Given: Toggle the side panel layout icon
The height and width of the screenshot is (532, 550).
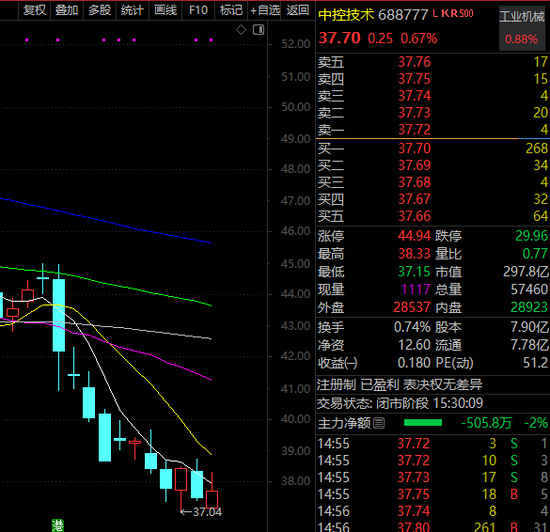Looking at the screenshot, I should tap(259, 30).
